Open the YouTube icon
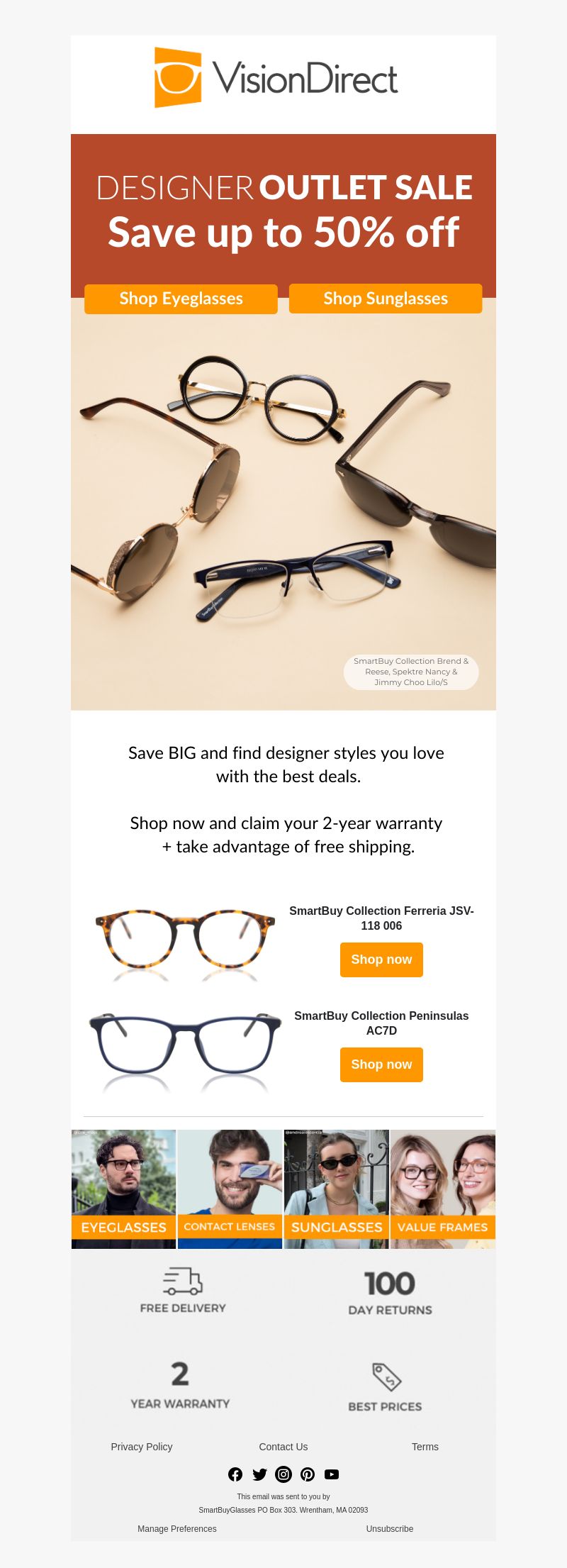This screenshot has height=1568, width=567. click(332, 1474)
